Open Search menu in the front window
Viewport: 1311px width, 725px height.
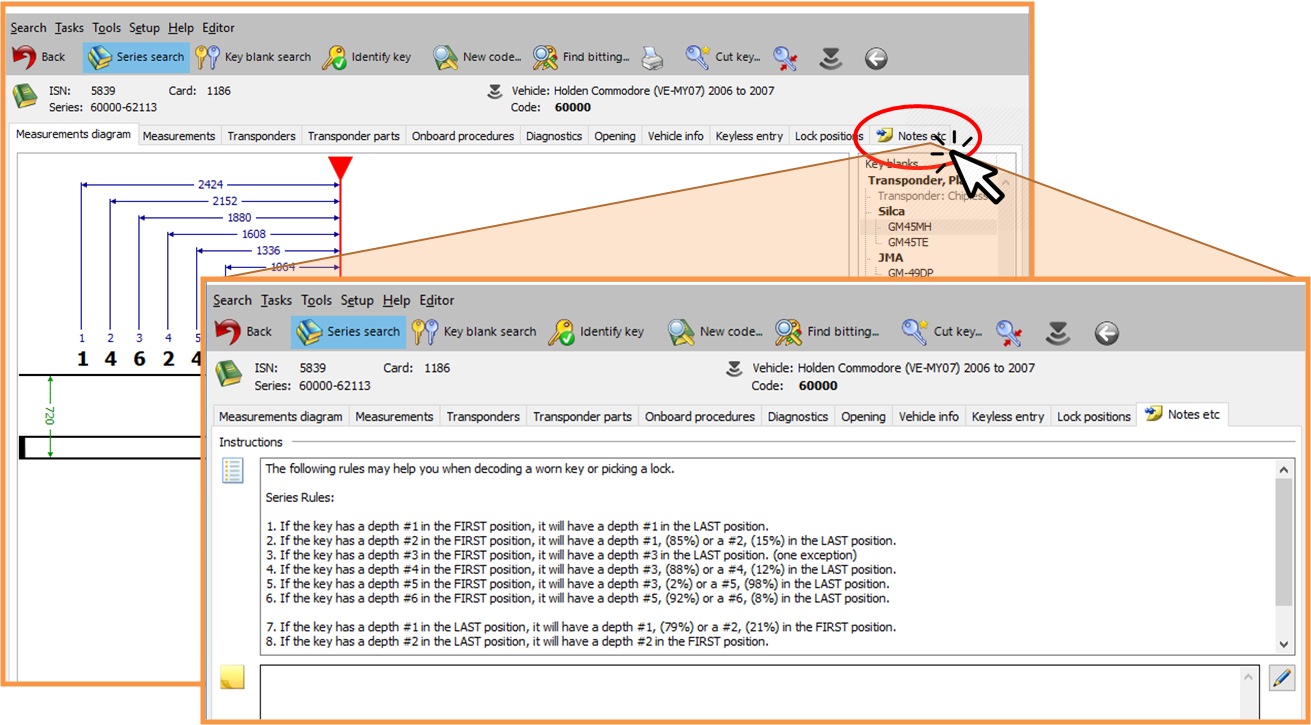(232, 300)
